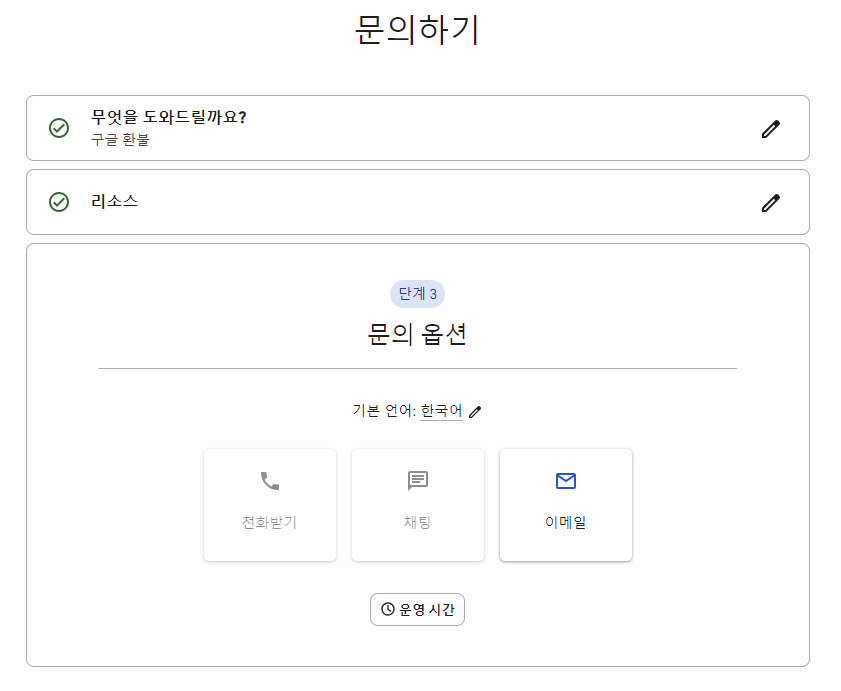
Task: Click the green checkmark beside 리소스
Action: (59, 201)
